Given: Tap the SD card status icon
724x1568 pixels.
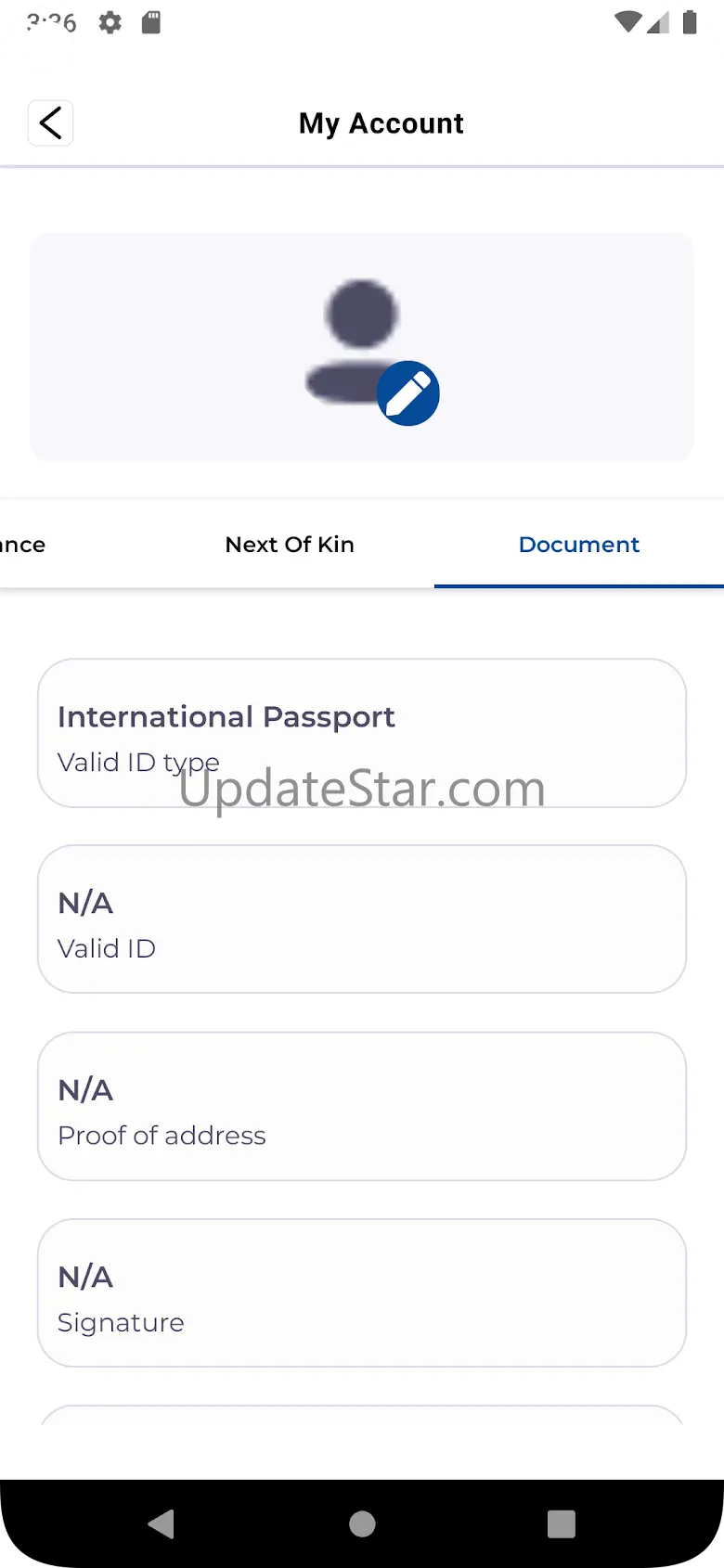Looking at the screenshot, I should 150,22.
